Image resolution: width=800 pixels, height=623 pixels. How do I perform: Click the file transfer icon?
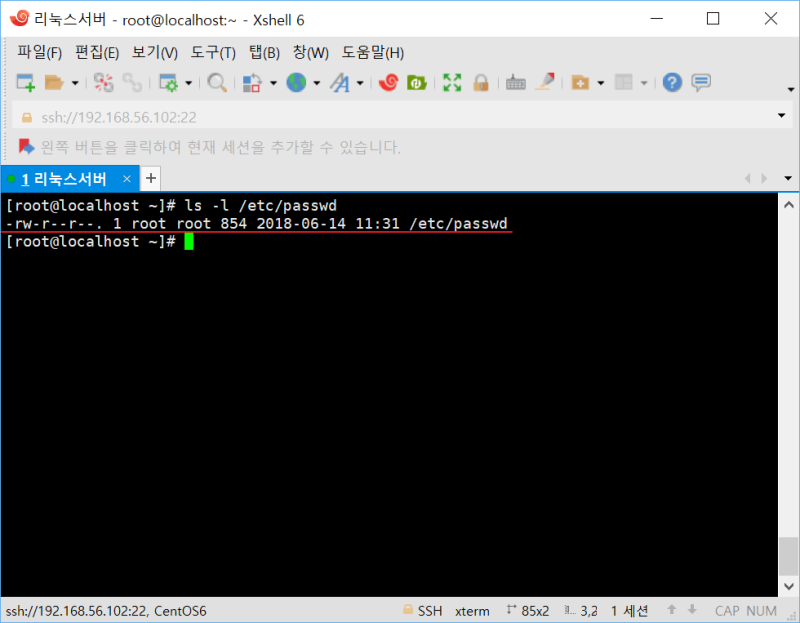coord(252,83)
